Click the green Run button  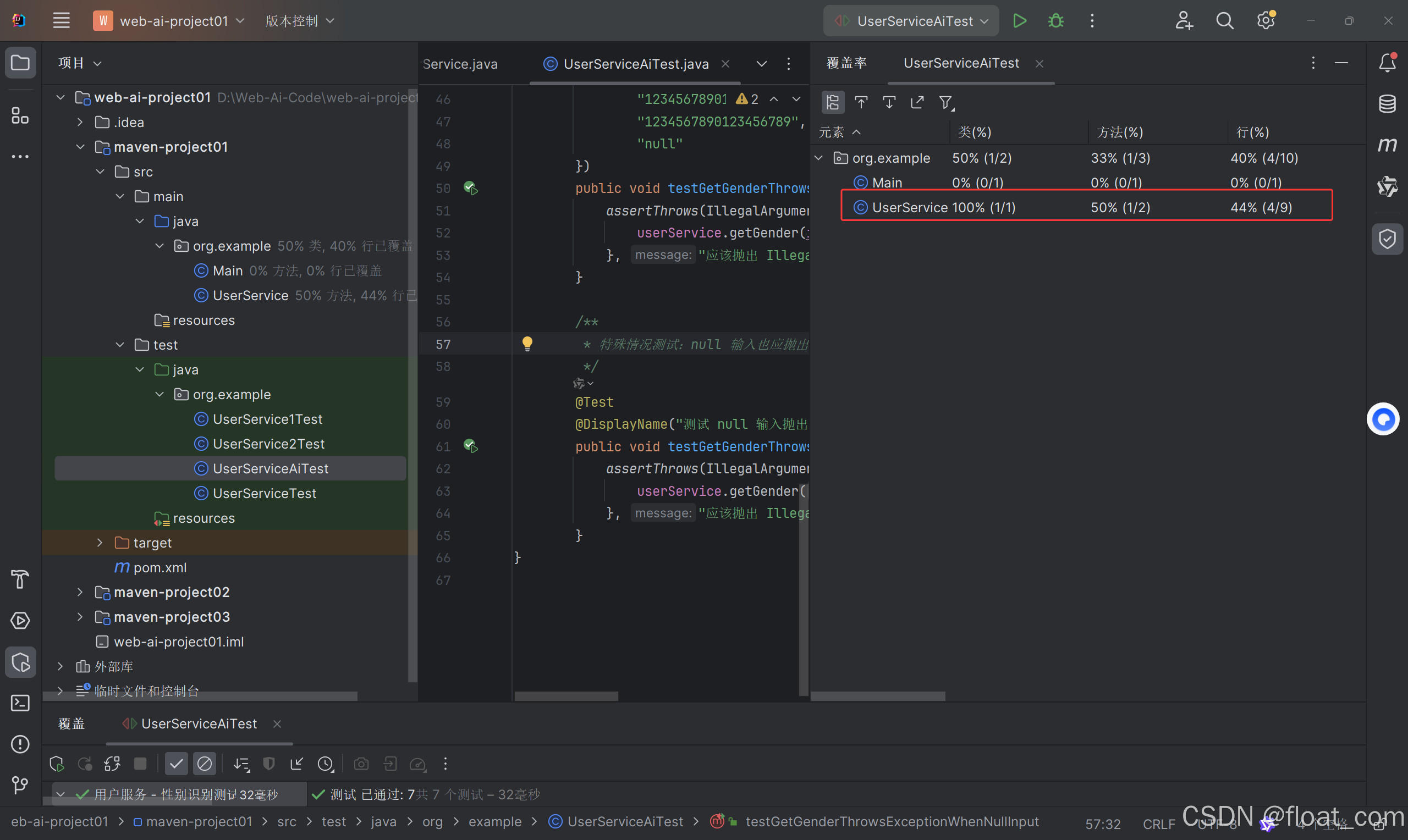1019,21
